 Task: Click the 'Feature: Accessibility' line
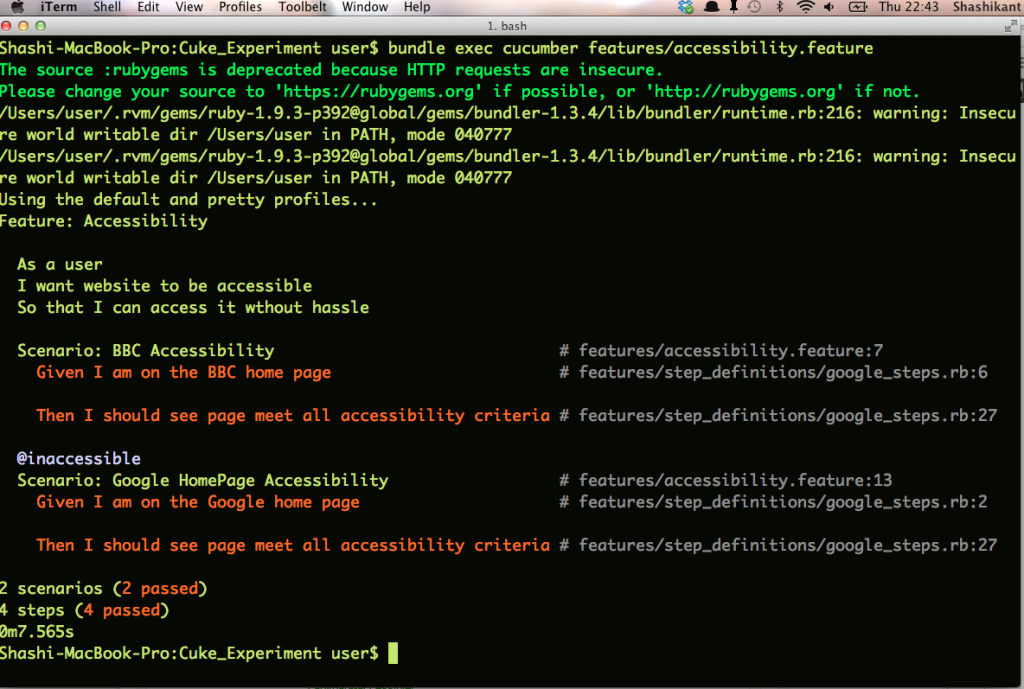[104, 221]
